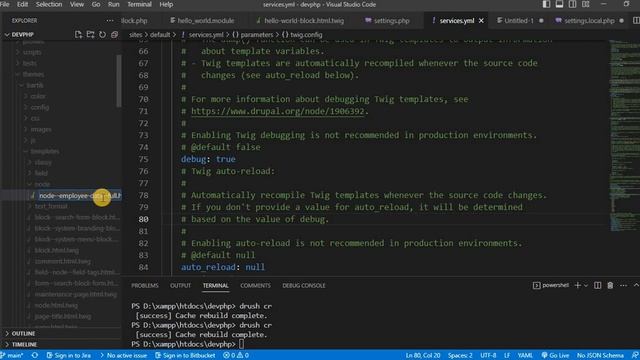Open the View menu
This screenshot has height=360, width=640.
(x=77, y=4)
